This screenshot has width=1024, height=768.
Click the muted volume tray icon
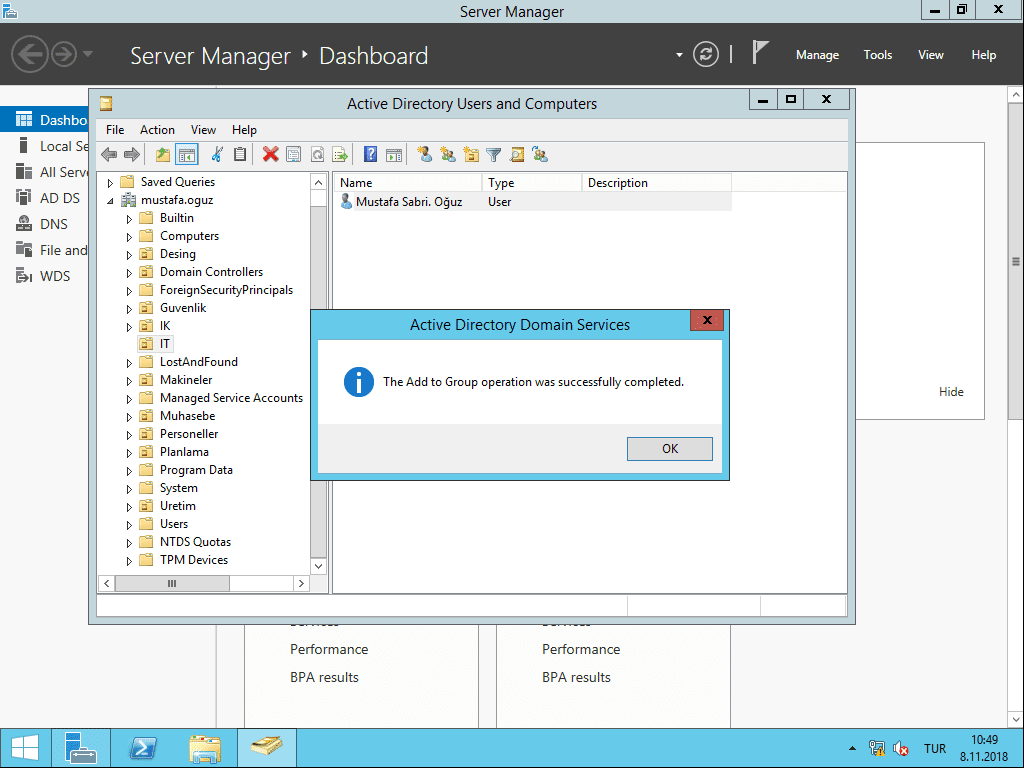point(901,748)
